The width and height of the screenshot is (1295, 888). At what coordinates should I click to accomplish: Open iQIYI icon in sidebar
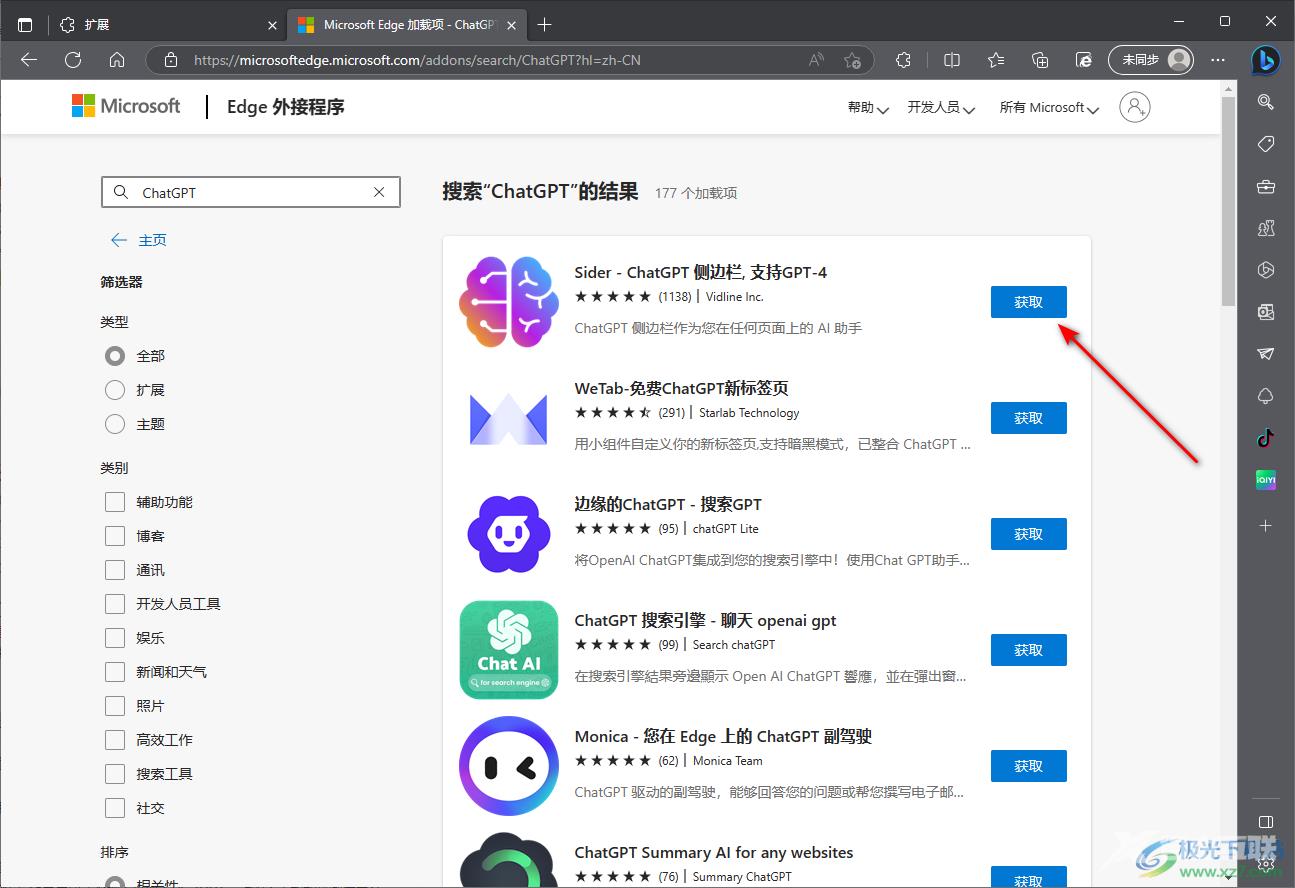click(1265, 480)
